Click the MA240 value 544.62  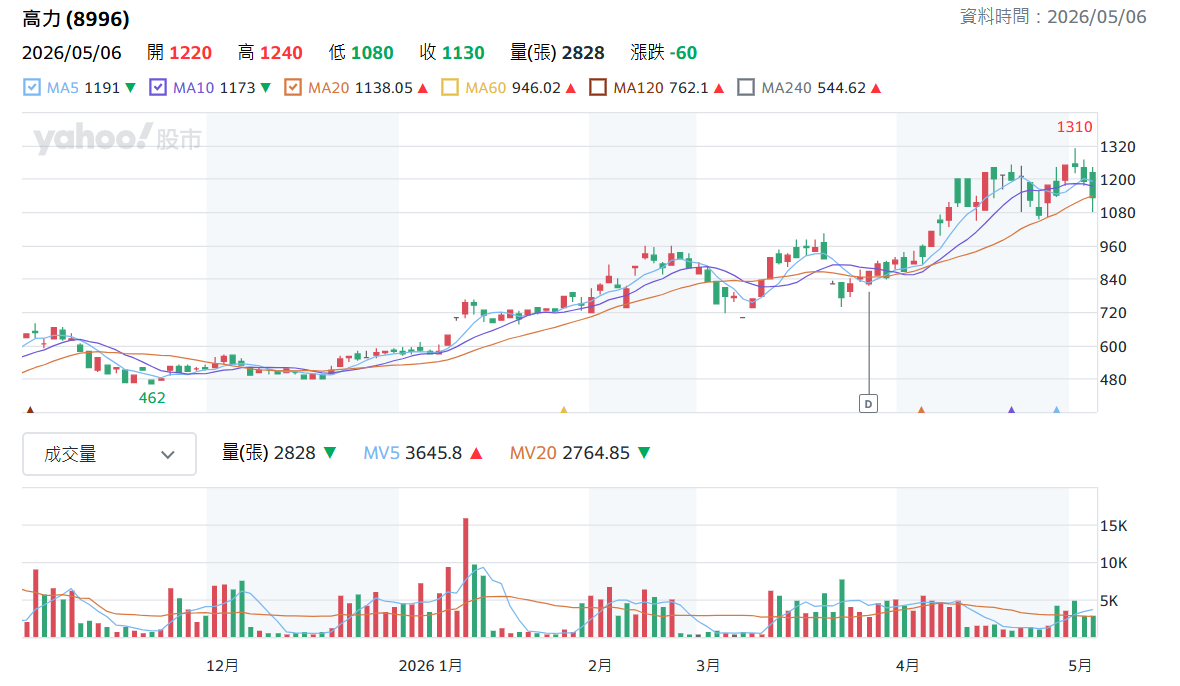click(841, 88)
